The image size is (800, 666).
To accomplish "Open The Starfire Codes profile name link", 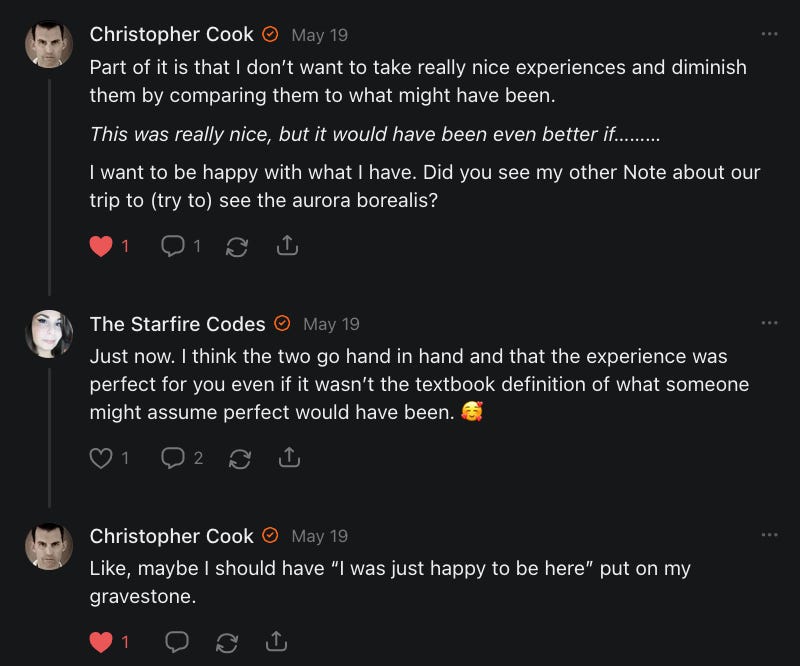I will [x=177, y=324].
